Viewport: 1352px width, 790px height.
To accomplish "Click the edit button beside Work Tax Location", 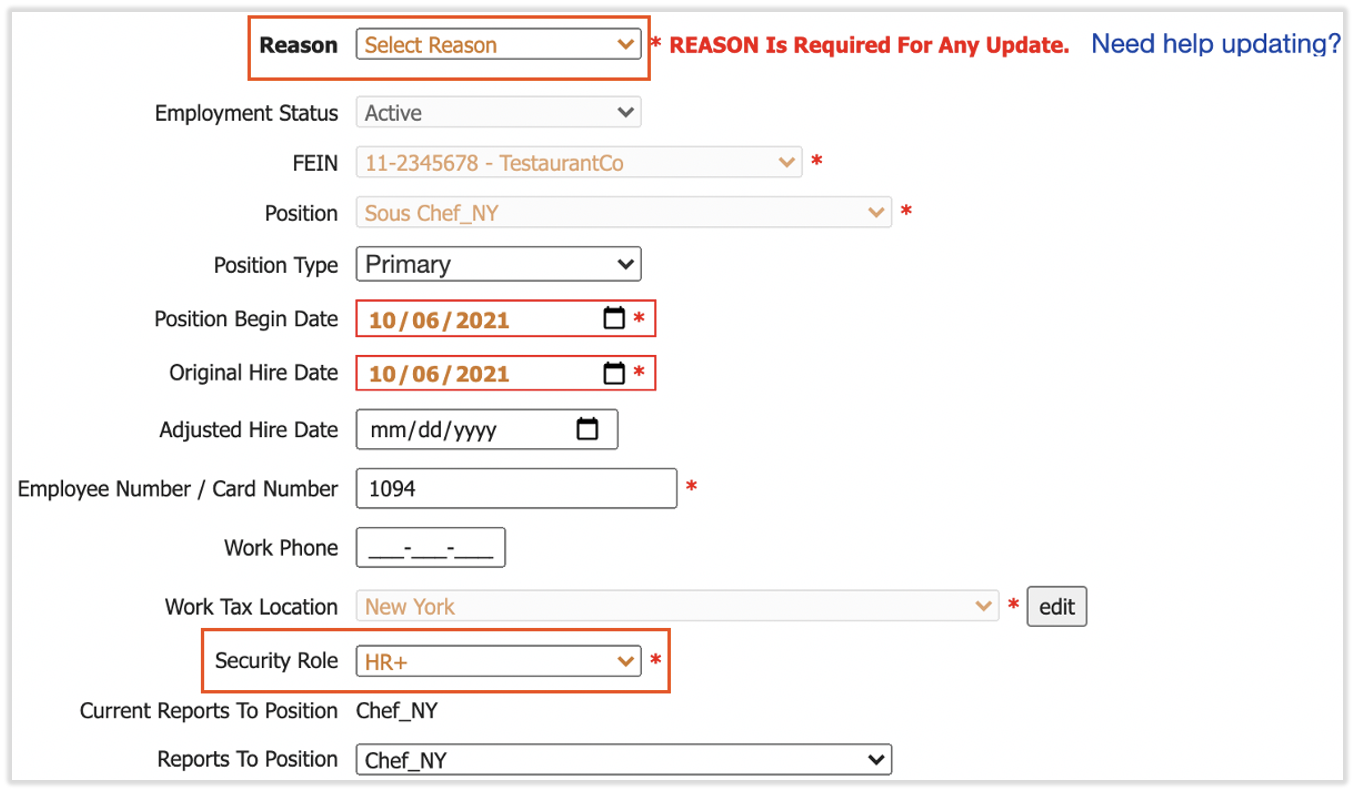I will point(1057,606).
